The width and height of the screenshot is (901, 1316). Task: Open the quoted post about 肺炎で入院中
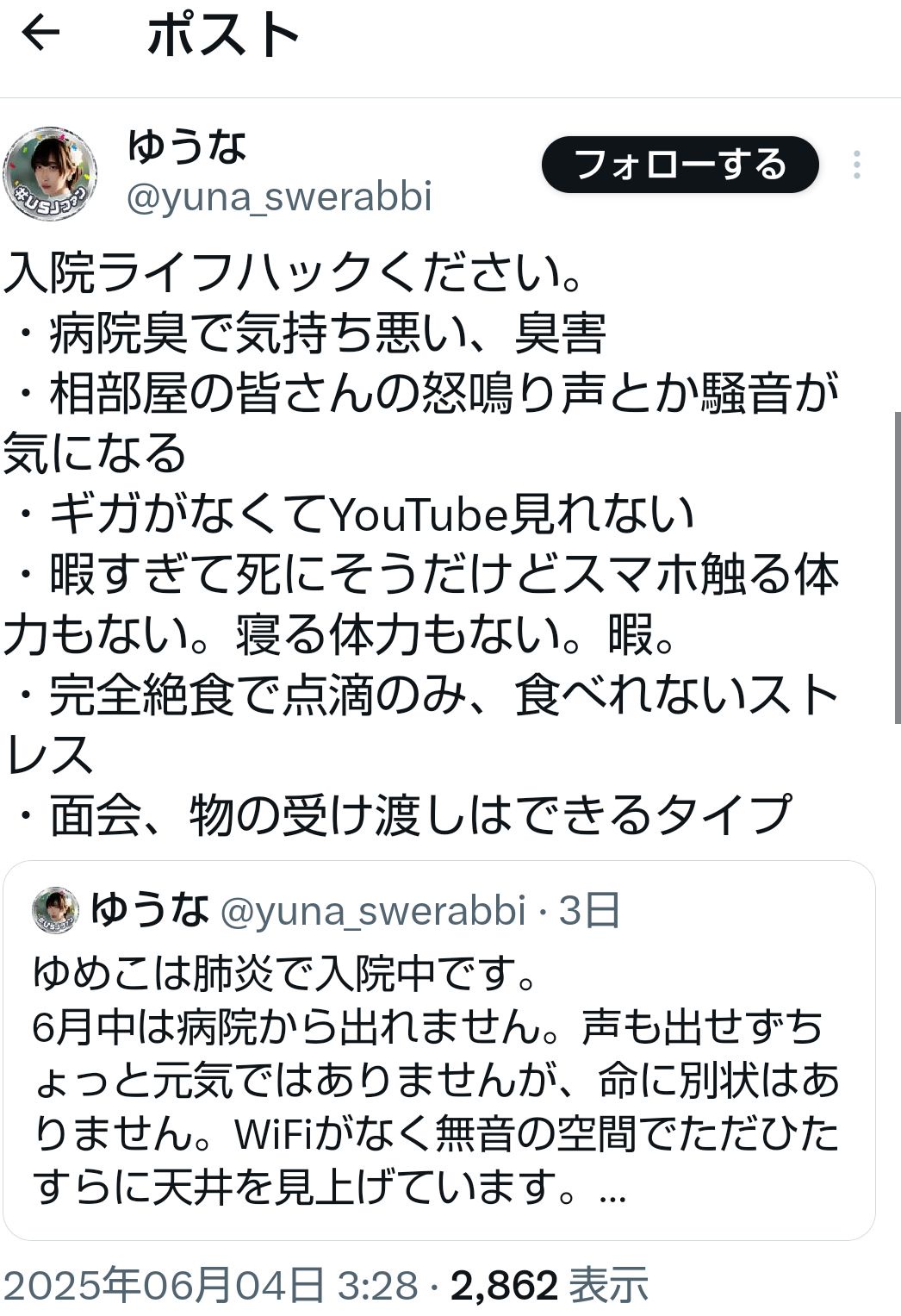(438, 1050)
